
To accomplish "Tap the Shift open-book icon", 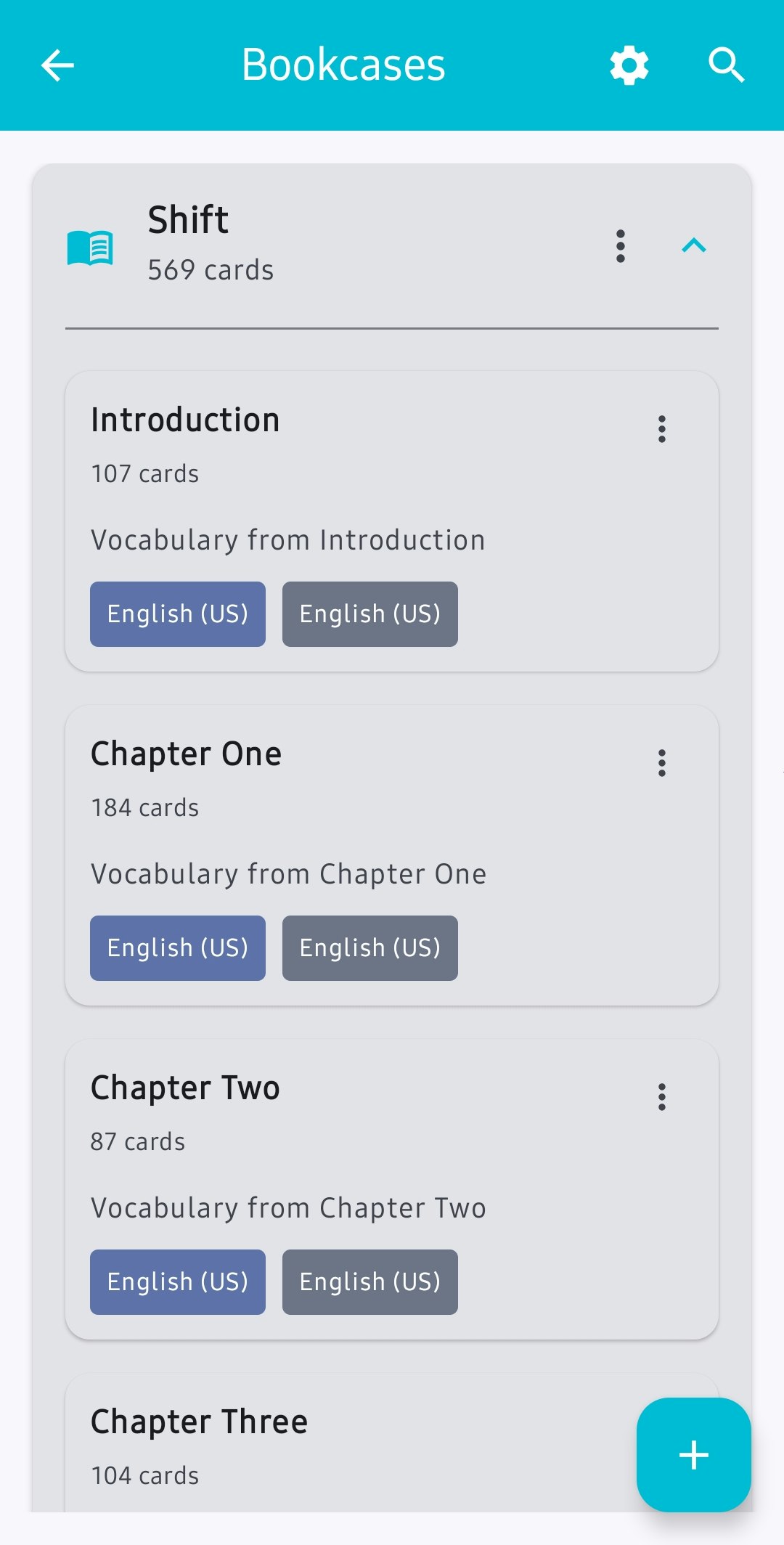I will click(90, 248).
